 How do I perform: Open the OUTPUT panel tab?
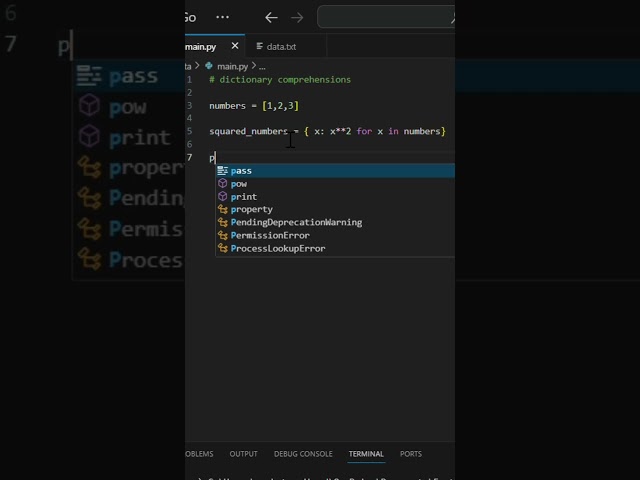coord(243,454)
